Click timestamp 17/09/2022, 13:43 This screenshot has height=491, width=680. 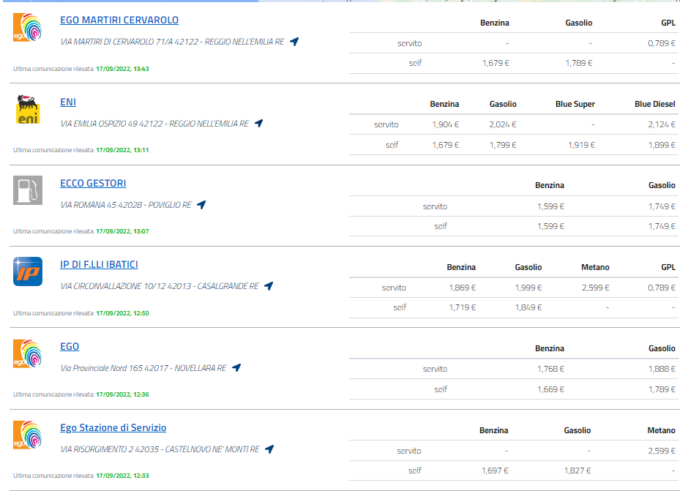pyautogui.click(x=122, y=69)
